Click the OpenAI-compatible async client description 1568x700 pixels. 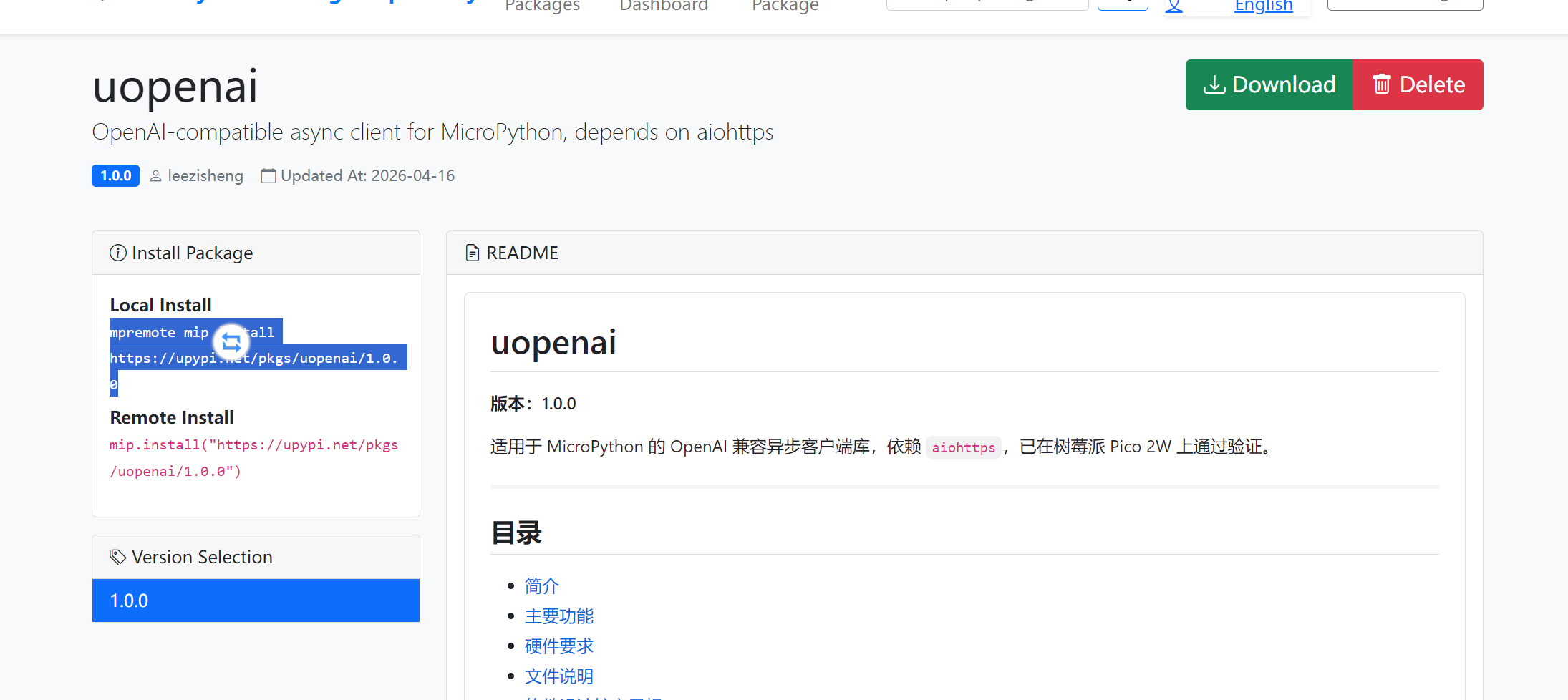433,132
